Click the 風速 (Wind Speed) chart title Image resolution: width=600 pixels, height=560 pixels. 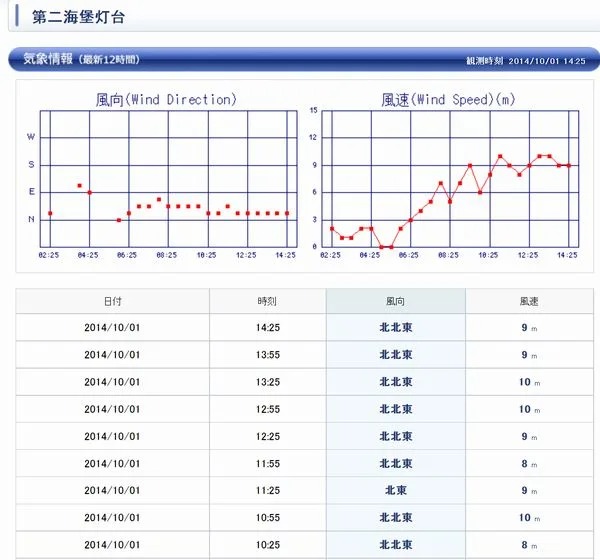pos(446,99)
